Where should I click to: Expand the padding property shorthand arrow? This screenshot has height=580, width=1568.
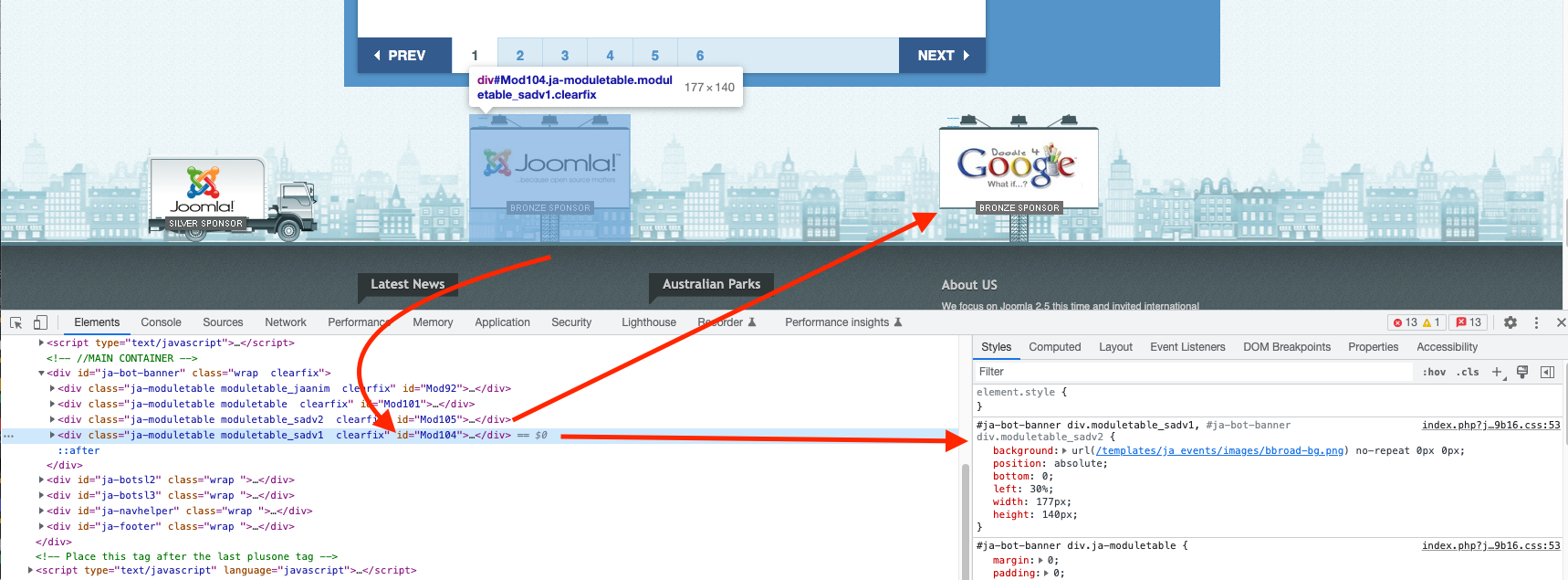(x=1047, y=574)
